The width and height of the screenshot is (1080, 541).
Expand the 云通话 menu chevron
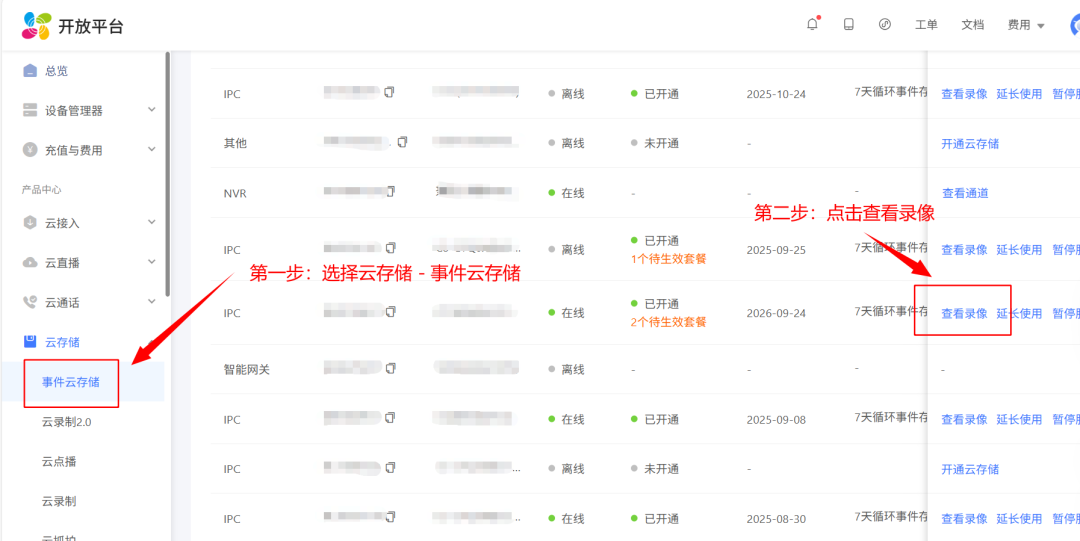point(152,301)
